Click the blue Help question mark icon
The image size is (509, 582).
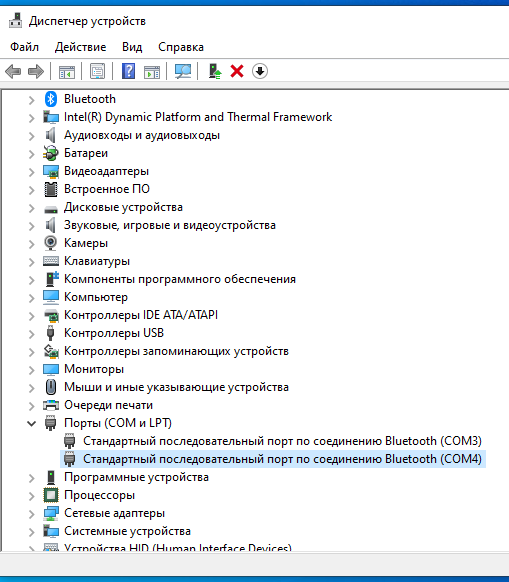click(x=128, y=71)
